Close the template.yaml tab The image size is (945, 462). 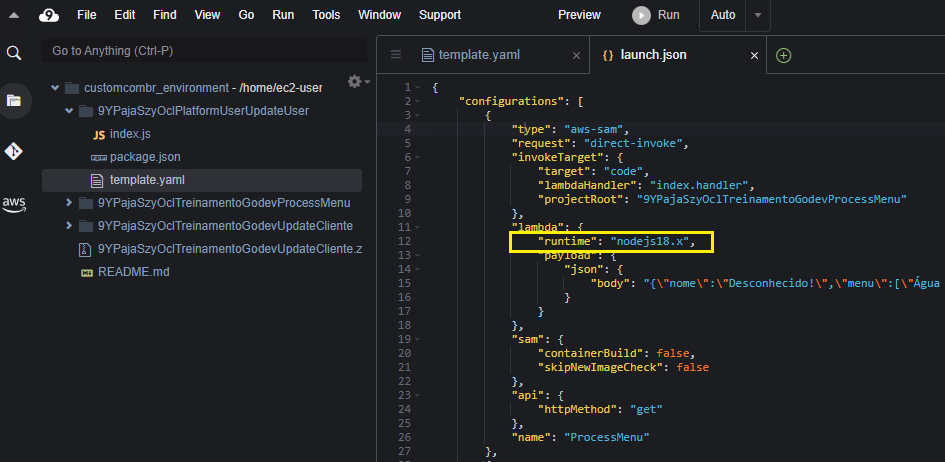(576, 55)
